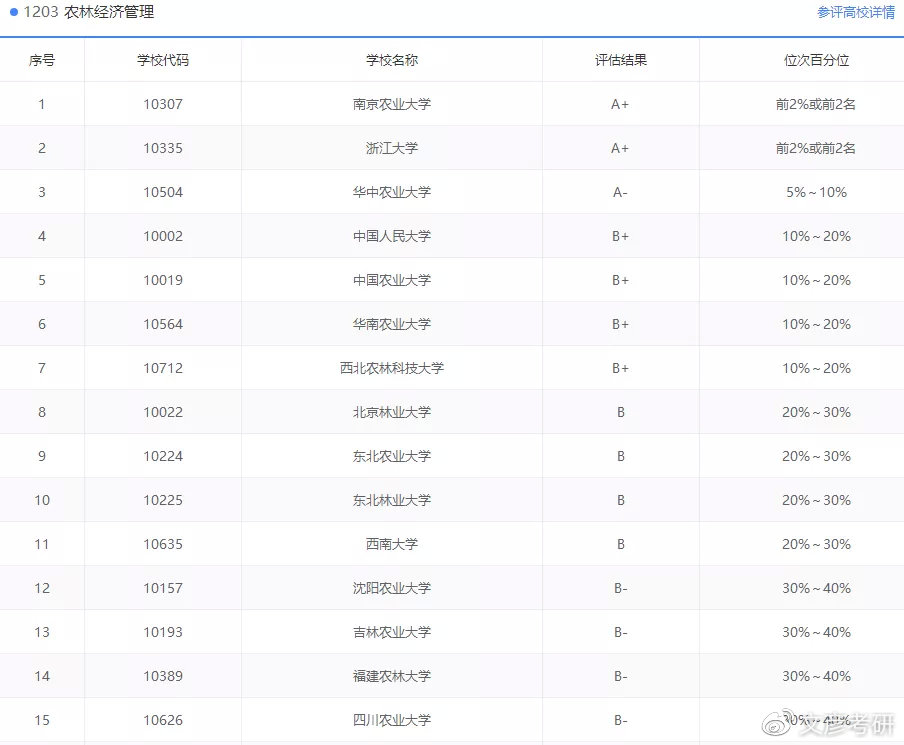Viewport: 904px width, 745px height.
Task: Select school name 四川农业大学
Action: tap(392, 720)
